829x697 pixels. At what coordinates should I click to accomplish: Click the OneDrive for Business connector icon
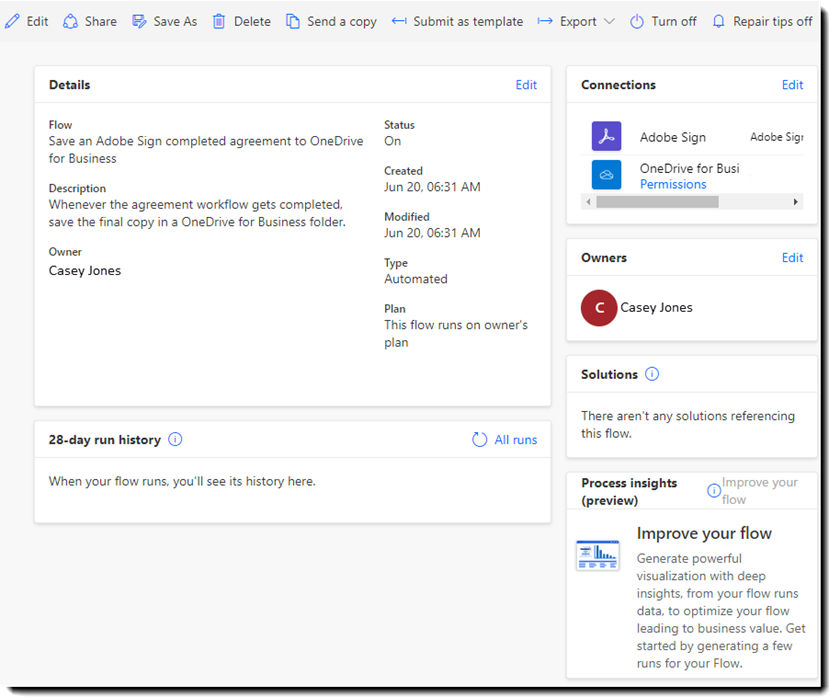coord(606,175)
